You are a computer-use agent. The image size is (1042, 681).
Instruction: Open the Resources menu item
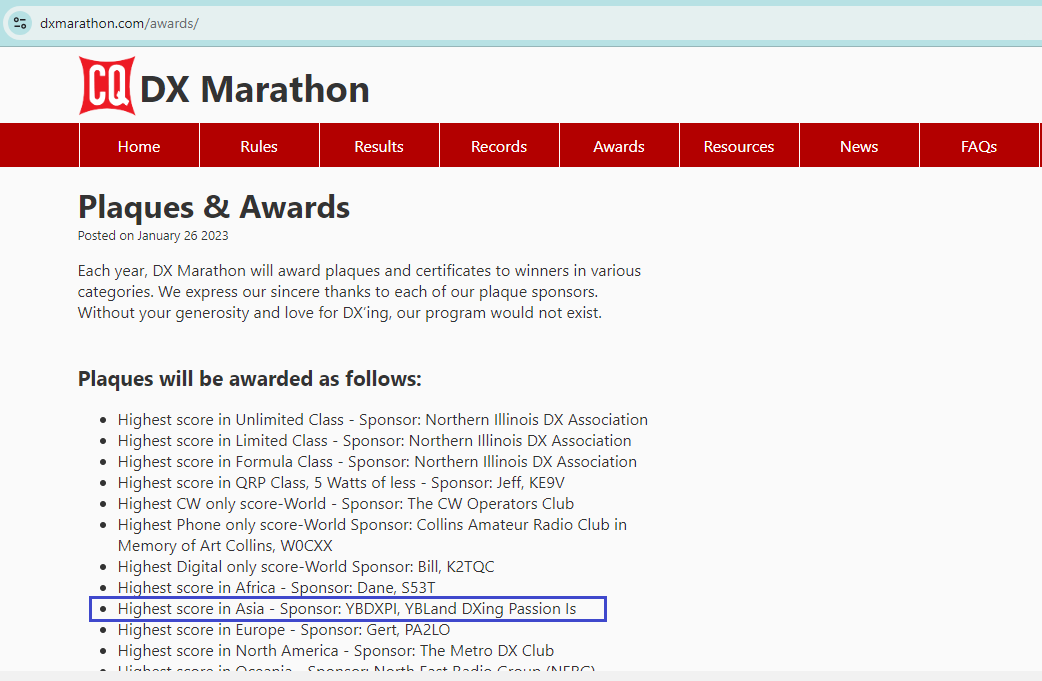(x=739, y=146)
